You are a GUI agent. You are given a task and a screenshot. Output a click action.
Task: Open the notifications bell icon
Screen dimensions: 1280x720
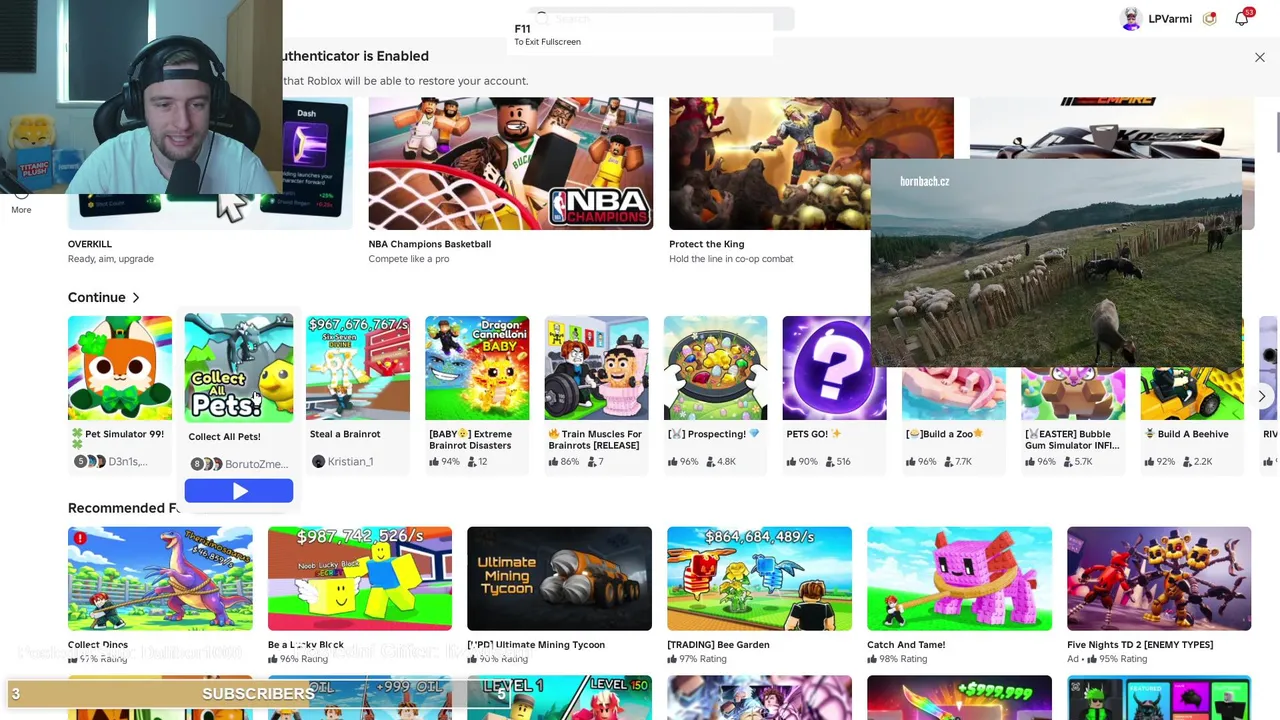(x=1242, y=19)
